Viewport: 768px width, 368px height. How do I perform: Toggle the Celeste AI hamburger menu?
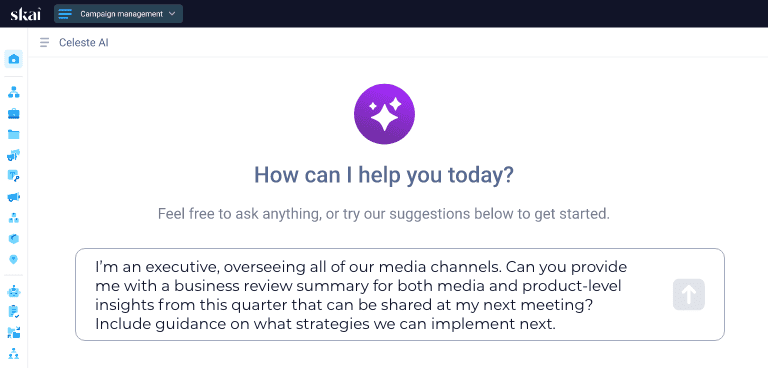tap(45, 43)
